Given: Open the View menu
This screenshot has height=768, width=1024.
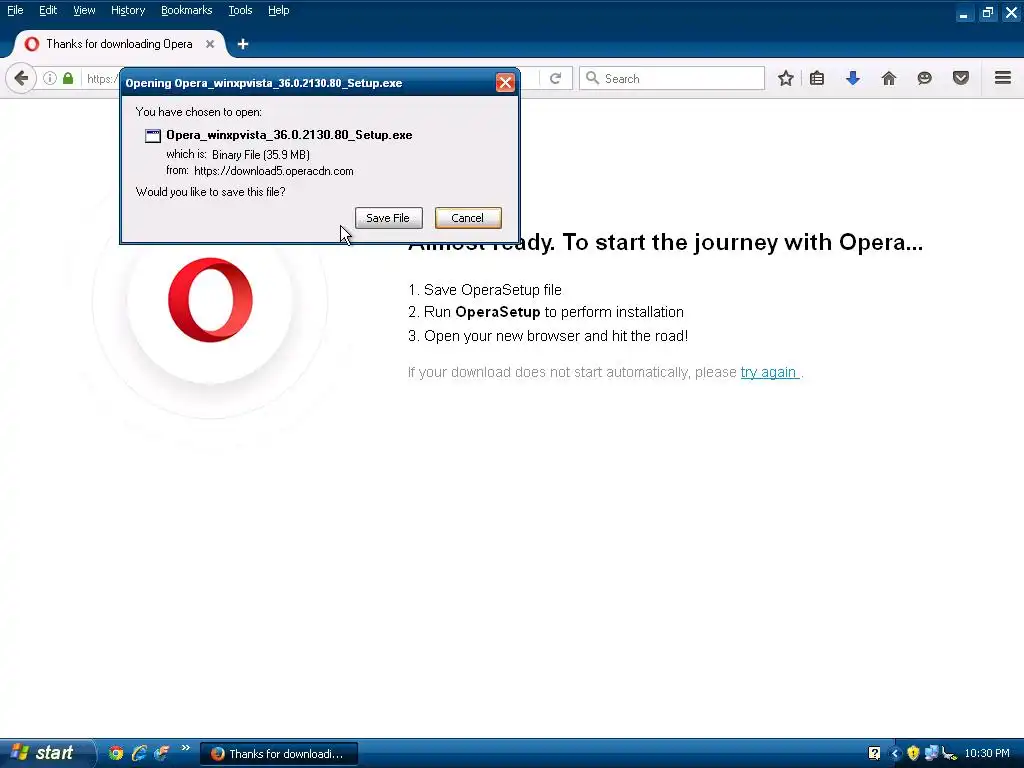Looking at the screenshot, I should (x=84, y=10).
